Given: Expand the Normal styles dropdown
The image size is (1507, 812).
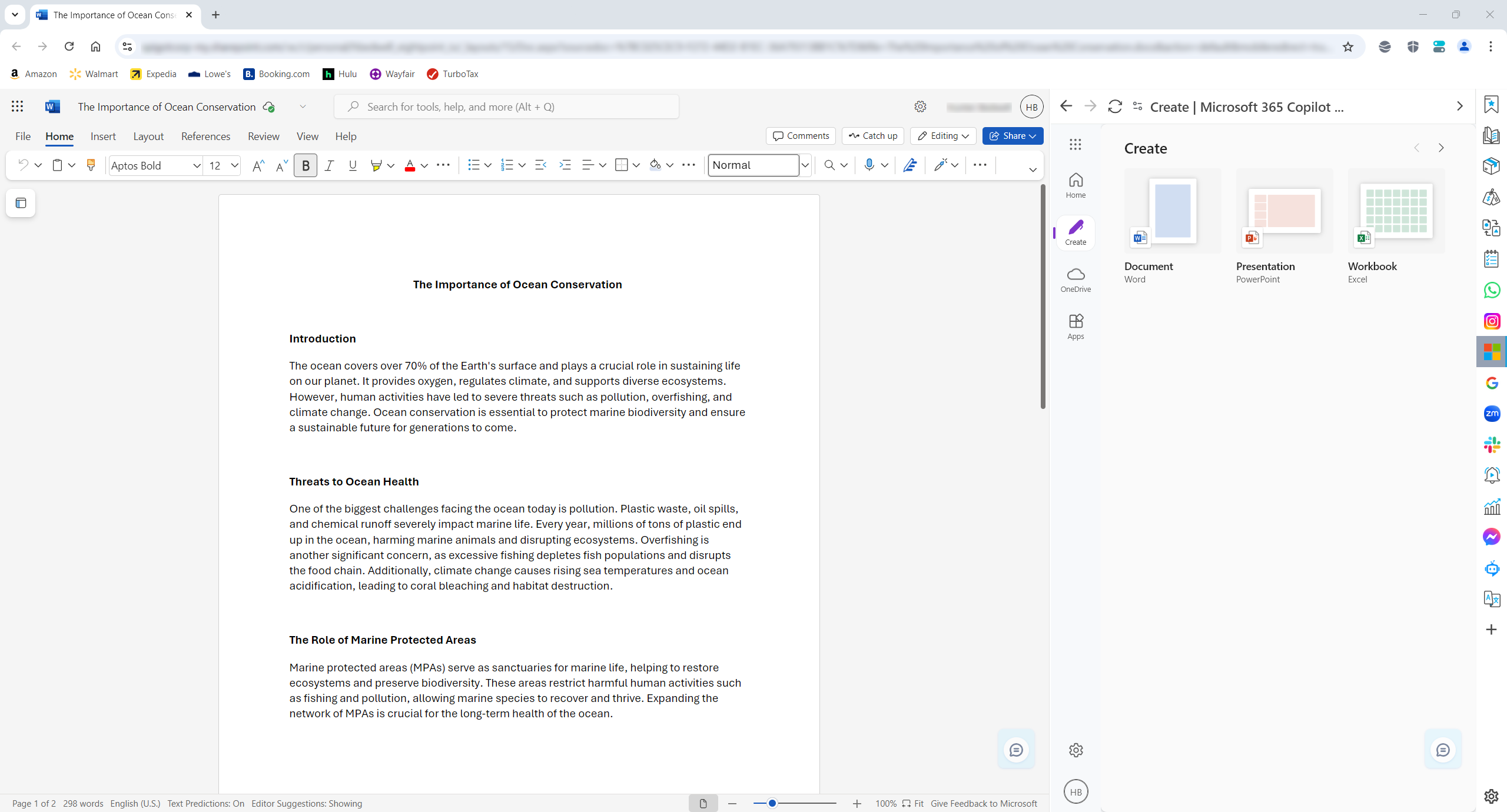Looking at the screenshot, I should [805, 165].
